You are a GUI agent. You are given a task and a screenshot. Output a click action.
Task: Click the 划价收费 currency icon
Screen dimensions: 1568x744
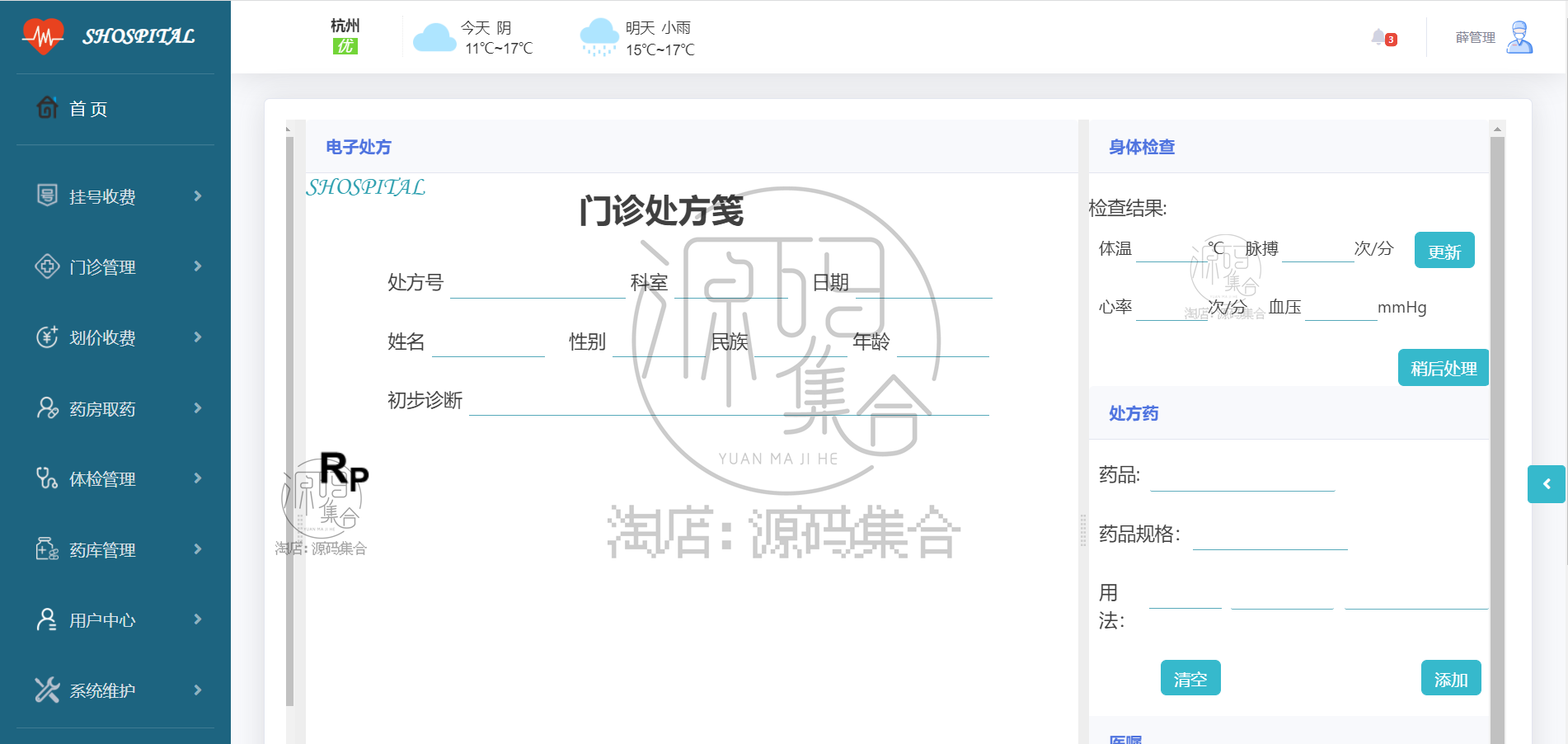(47, 337)
